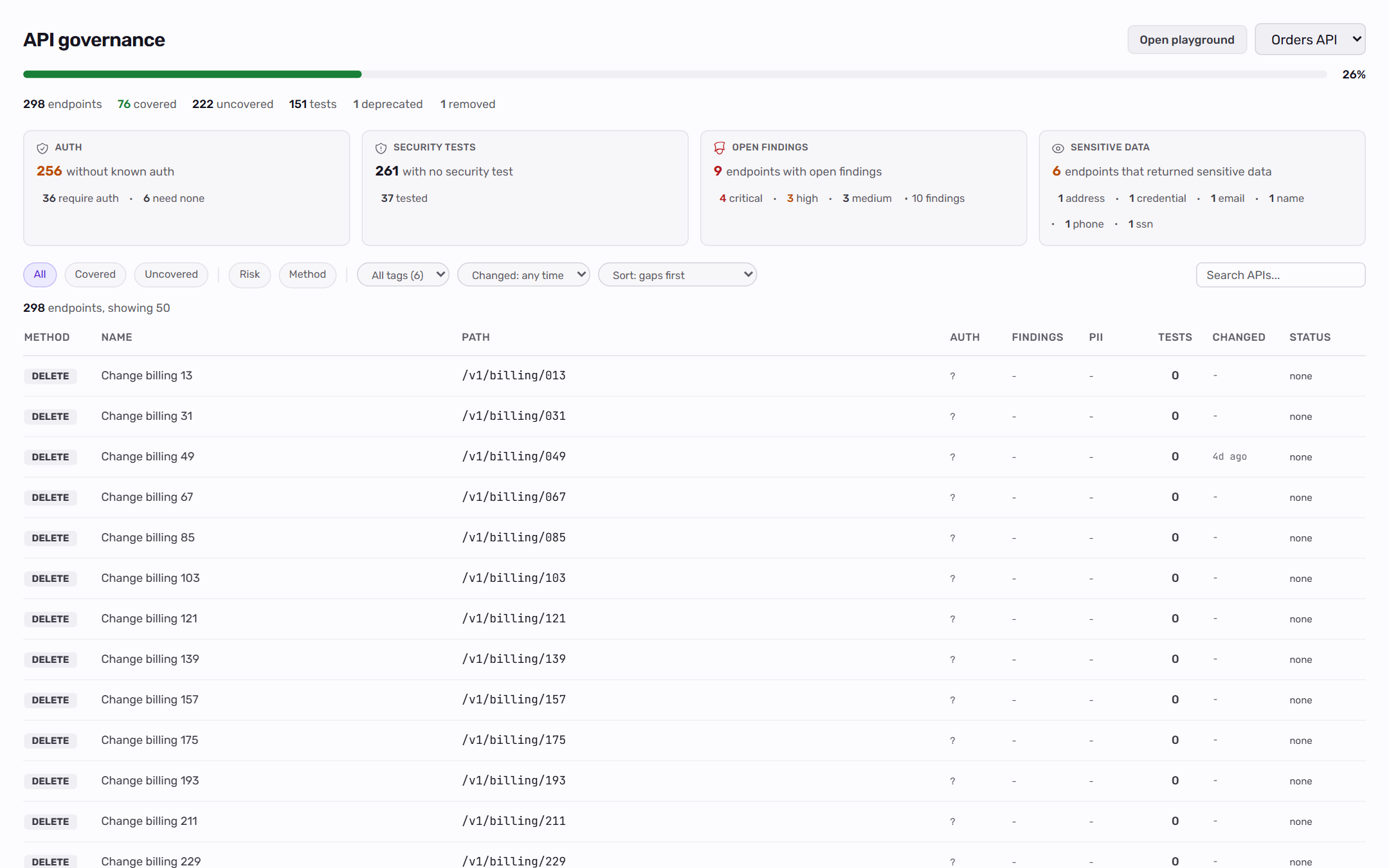The width and height of the screenshot is (1389, 868).
Task: Click the 151 tests summary stat
Action: pyautogui.click(x=313, y=104)
